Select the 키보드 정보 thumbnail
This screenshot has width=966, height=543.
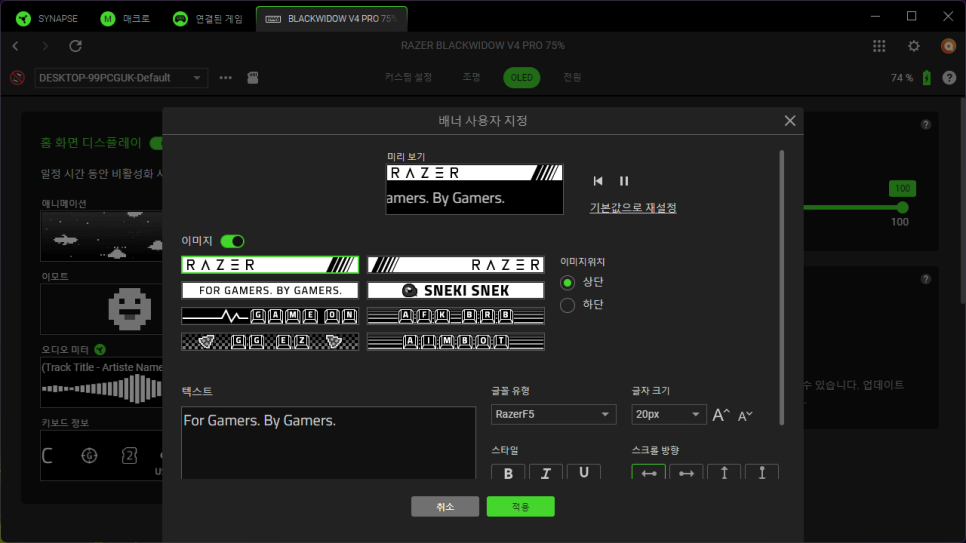(102, 455)
